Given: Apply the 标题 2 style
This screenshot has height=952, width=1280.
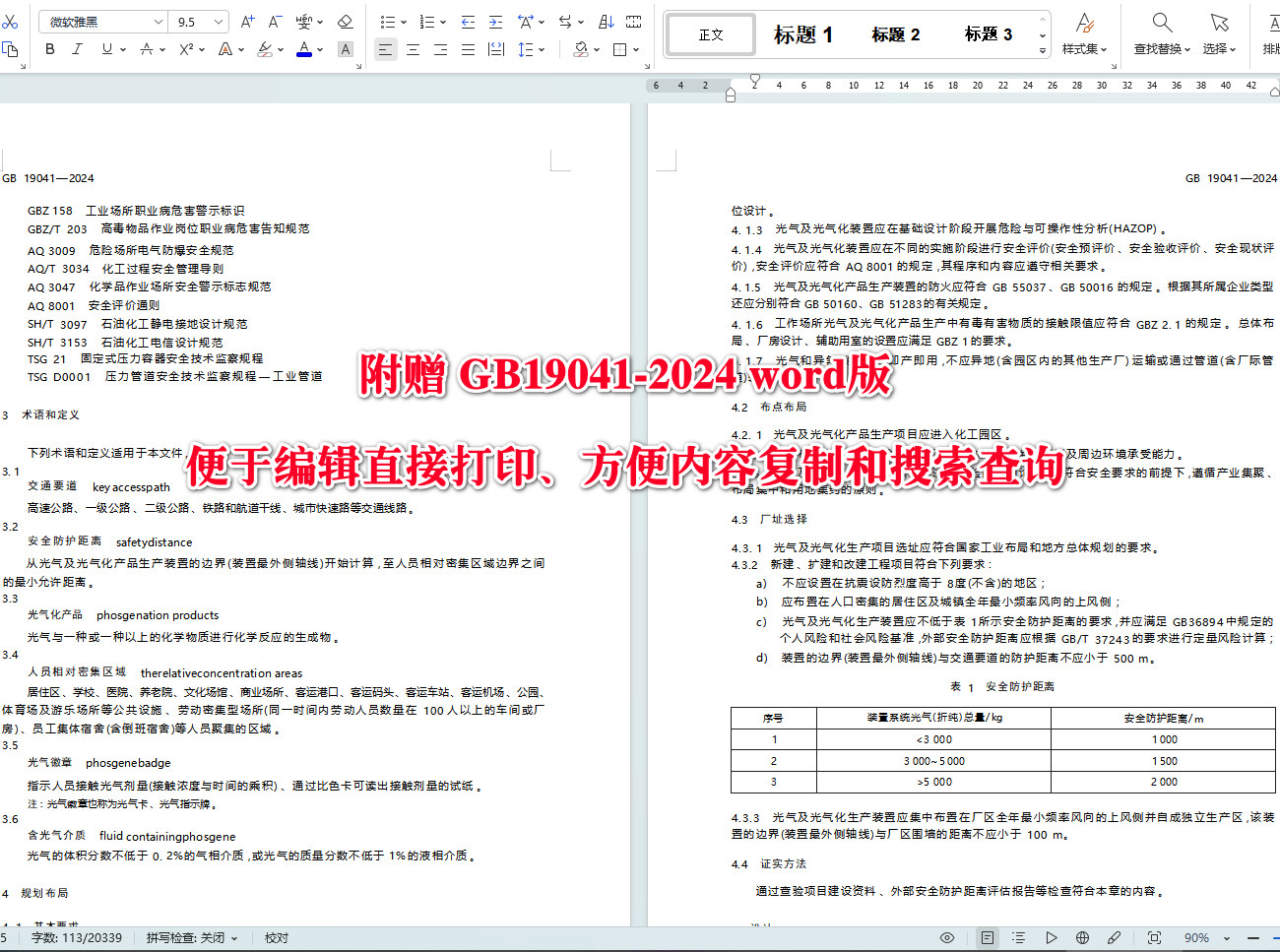Looking at the screenshot, I should [896, 34].
